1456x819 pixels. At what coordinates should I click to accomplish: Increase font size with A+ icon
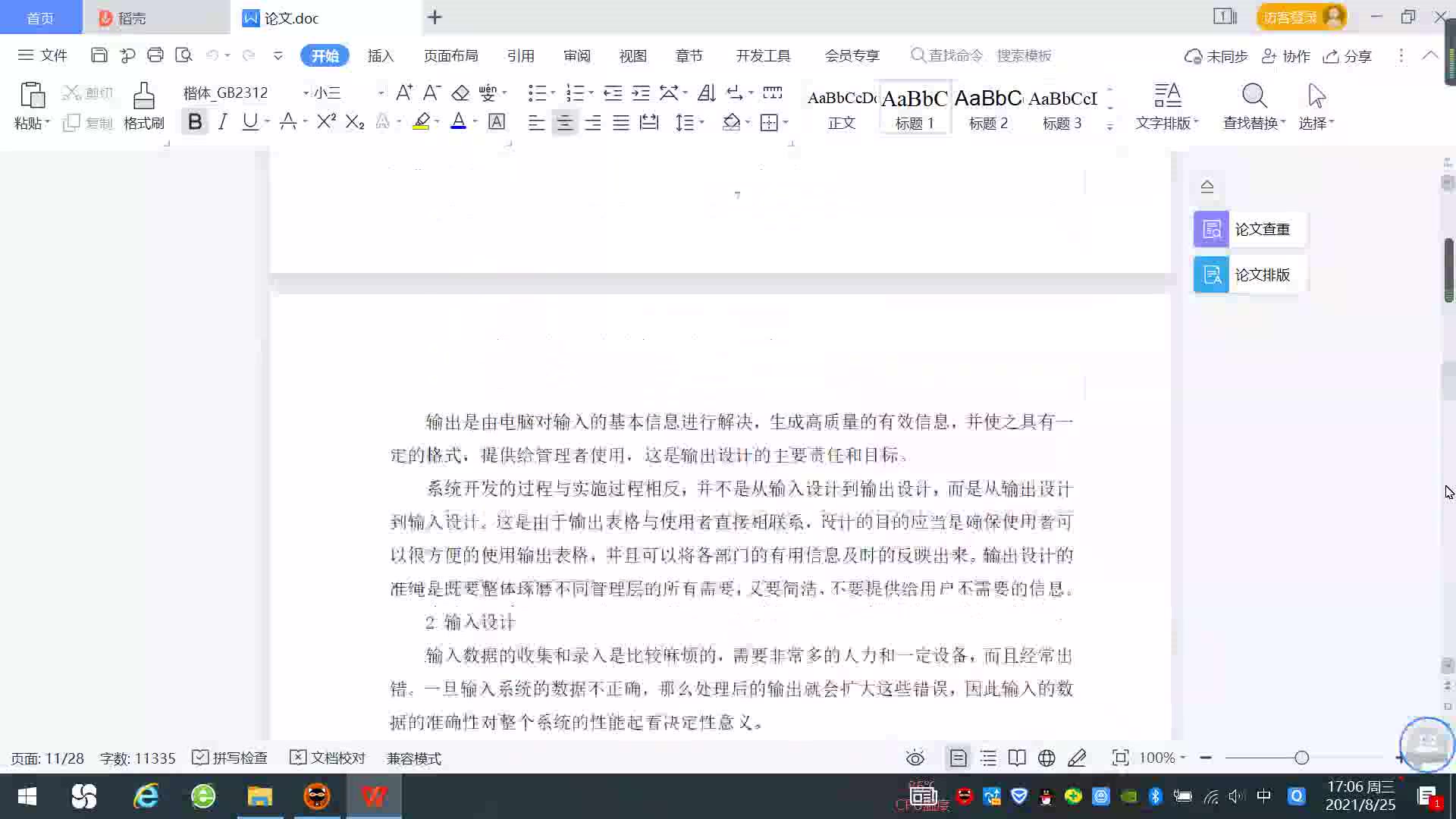point(404,93)
